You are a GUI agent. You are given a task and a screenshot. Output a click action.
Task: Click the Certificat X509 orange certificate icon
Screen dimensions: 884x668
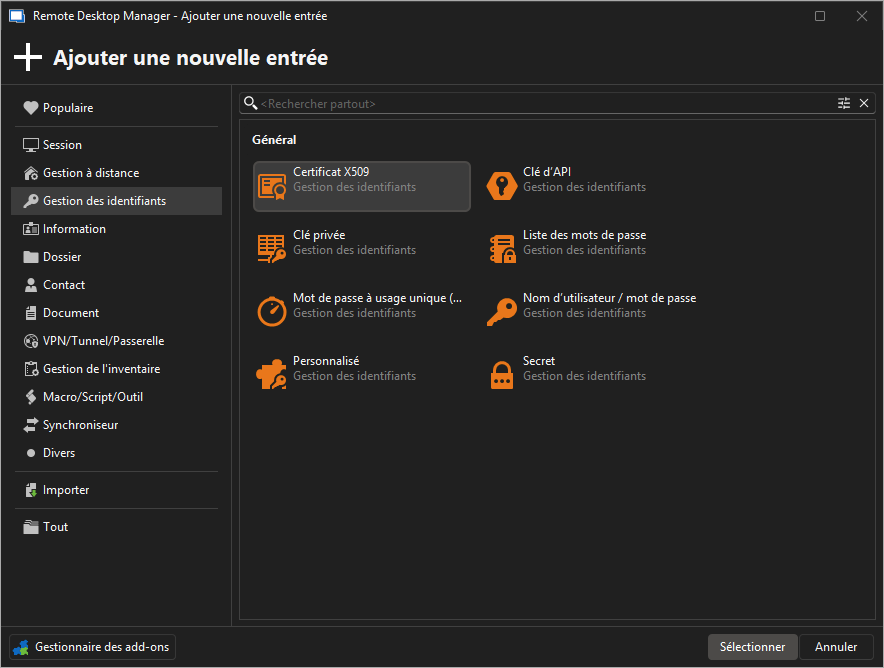coord(272,187)
